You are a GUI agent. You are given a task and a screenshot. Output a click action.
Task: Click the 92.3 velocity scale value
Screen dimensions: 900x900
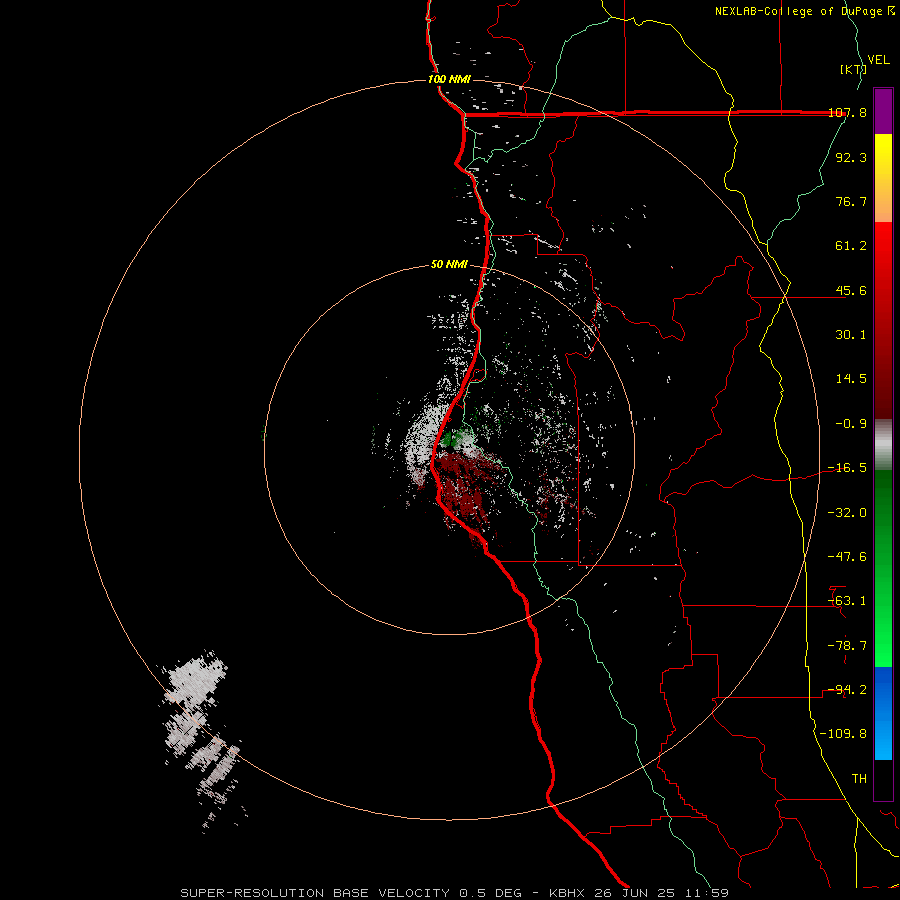pyautogui.click(x=851, y=157)
